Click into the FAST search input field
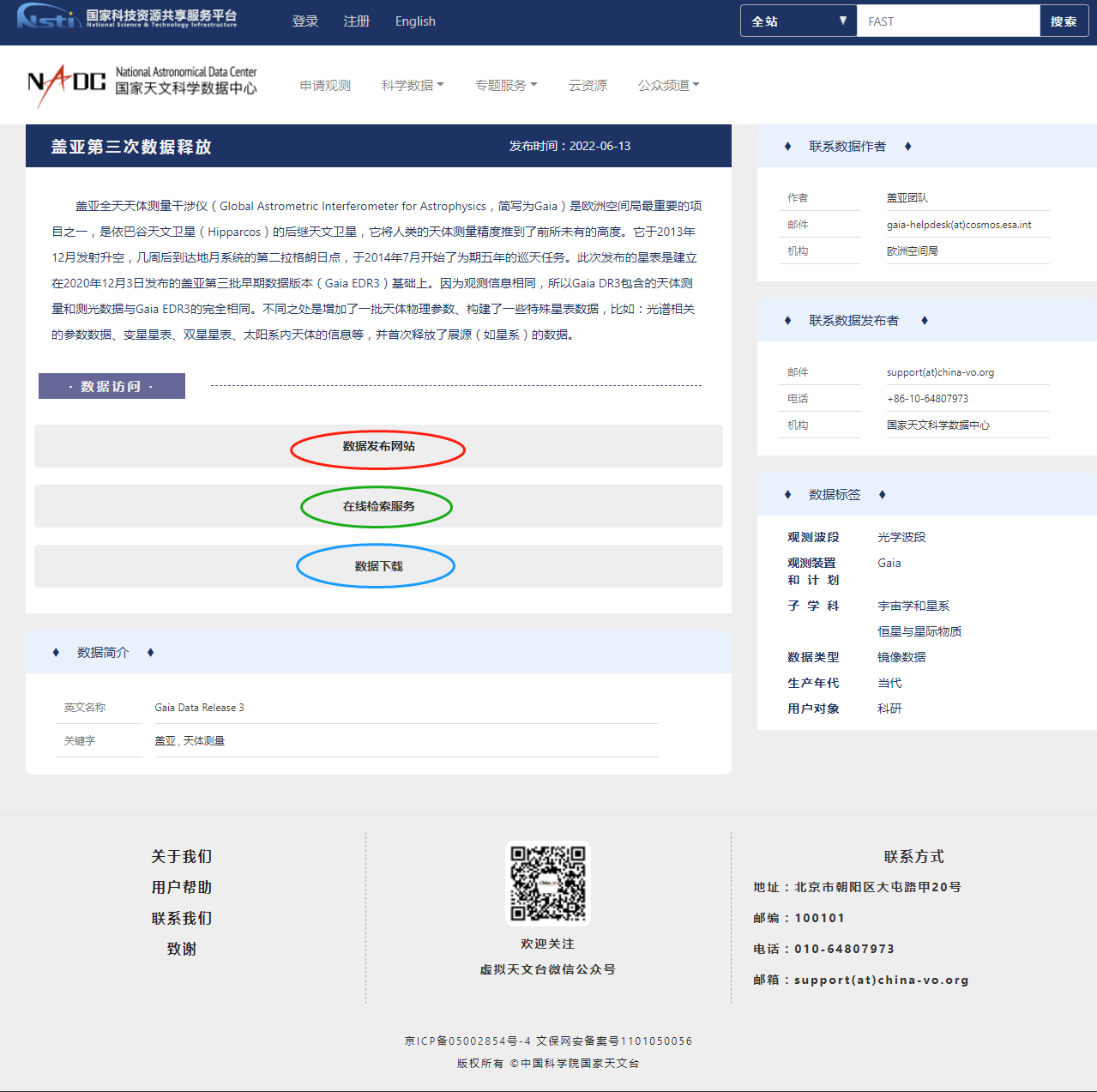The width and height of the screenshot is (1097, 1092). click(948, 21)
